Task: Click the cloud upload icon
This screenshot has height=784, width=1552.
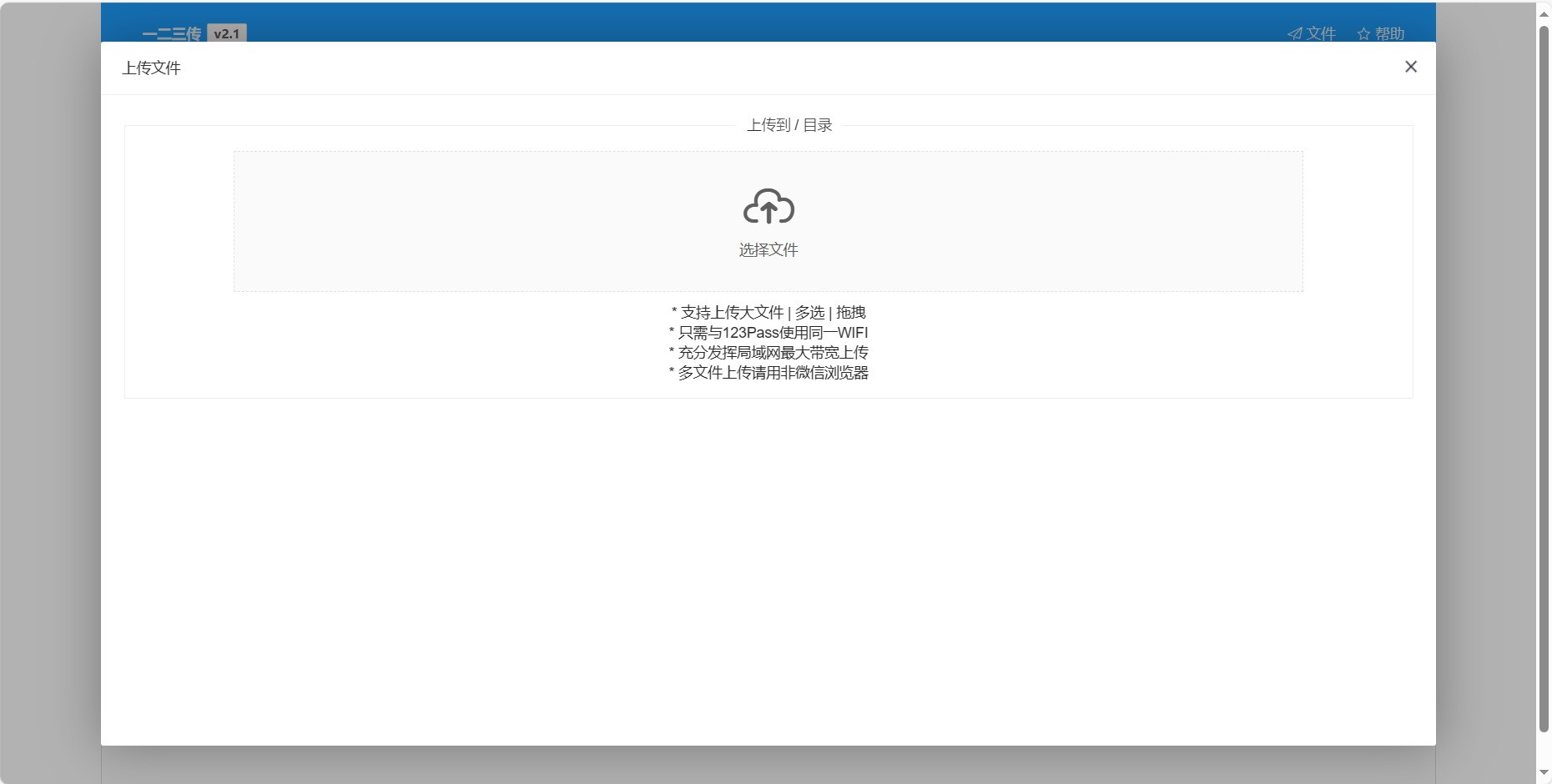Action: pyautogui.click(x=768, y=207)
